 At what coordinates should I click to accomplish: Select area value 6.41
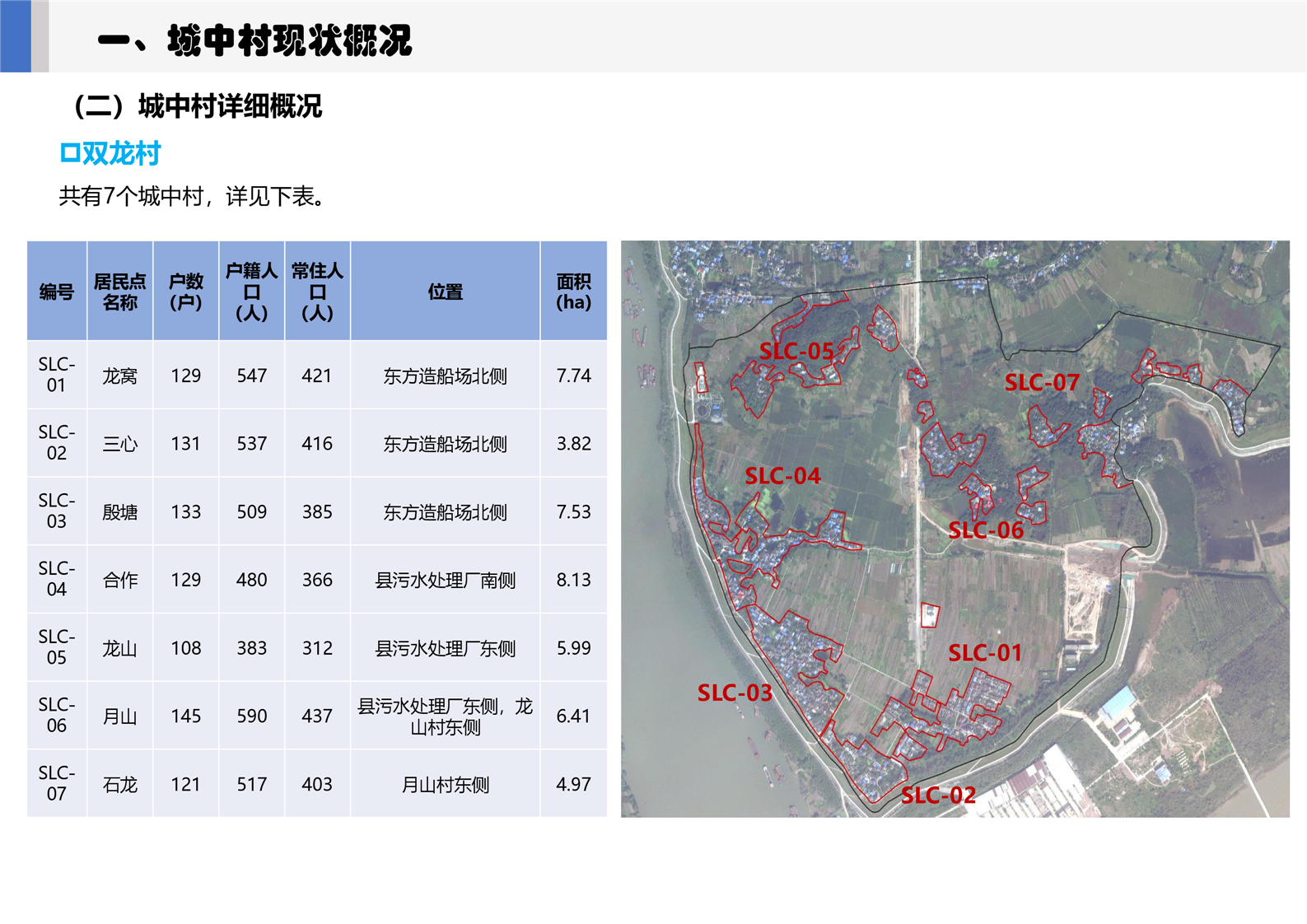tap(574, 716)
